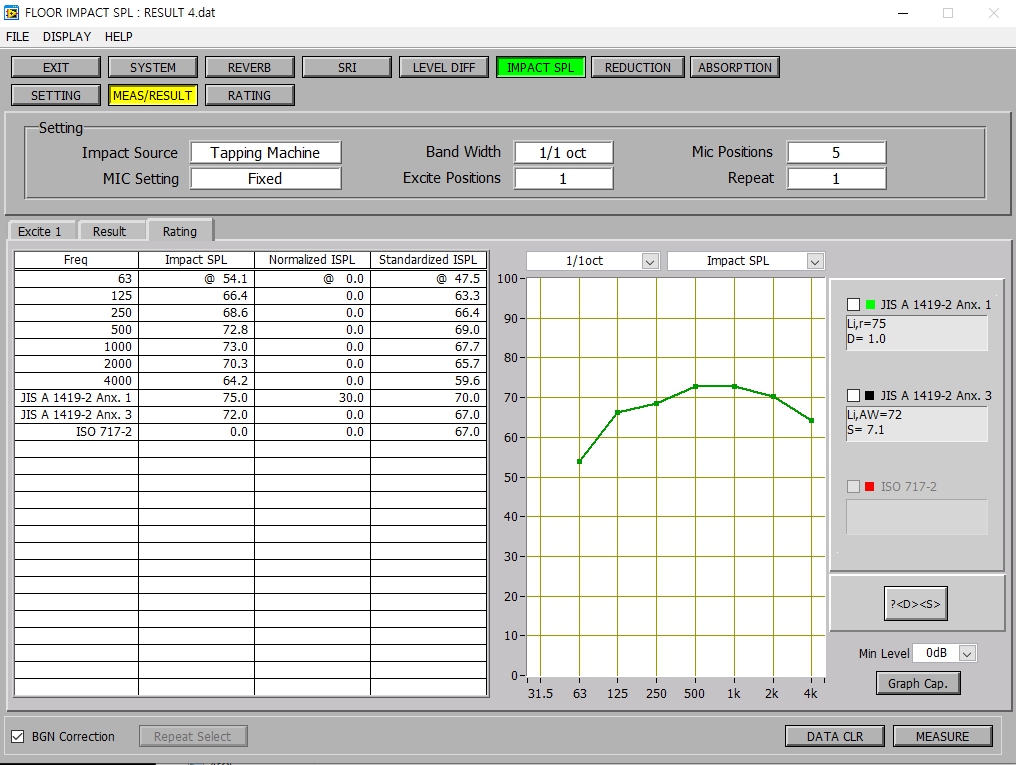Check the ISO 717-2 checkbox

pos(853,486)
